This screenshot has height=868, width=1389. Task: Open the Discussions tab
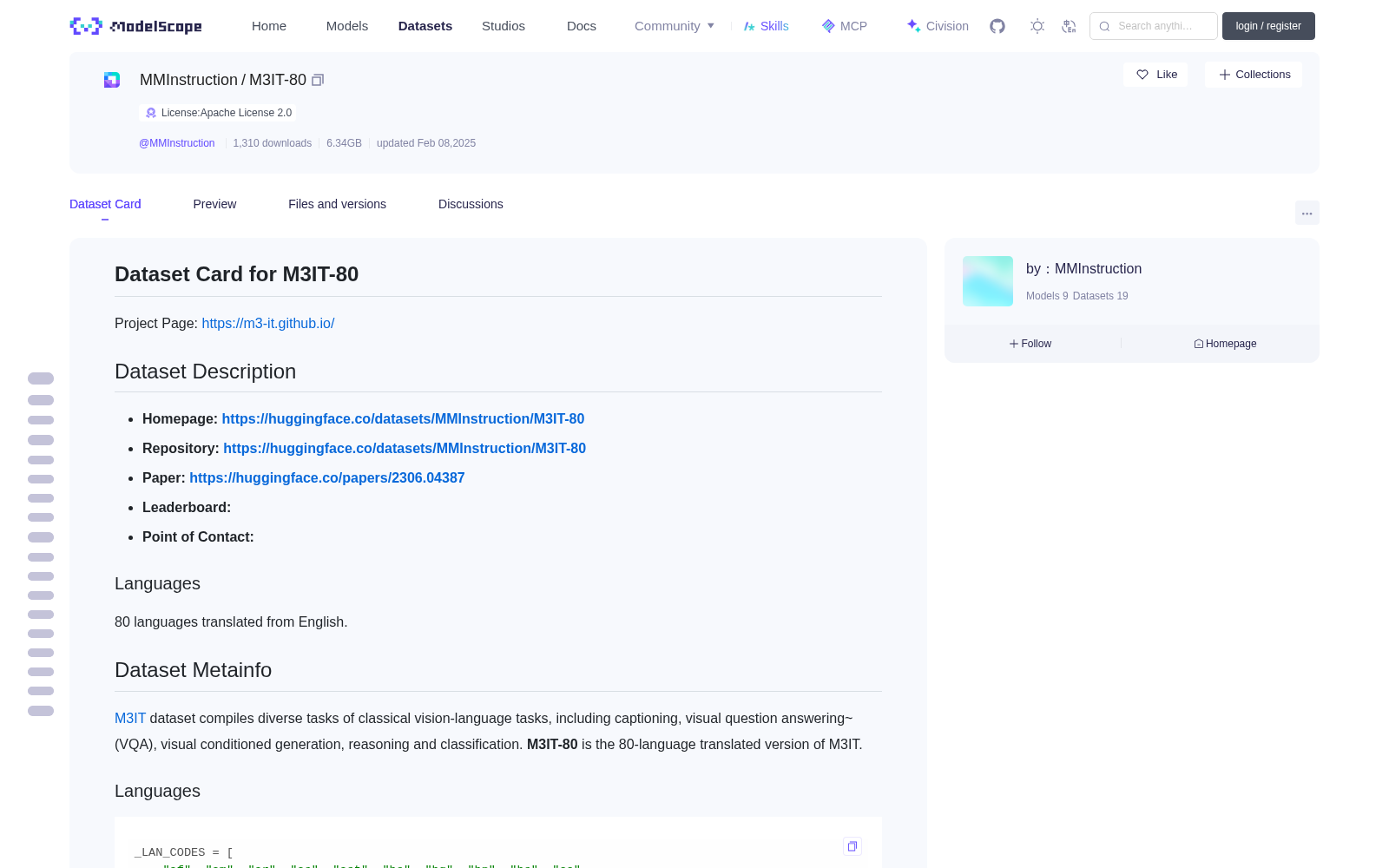point(471,204)
